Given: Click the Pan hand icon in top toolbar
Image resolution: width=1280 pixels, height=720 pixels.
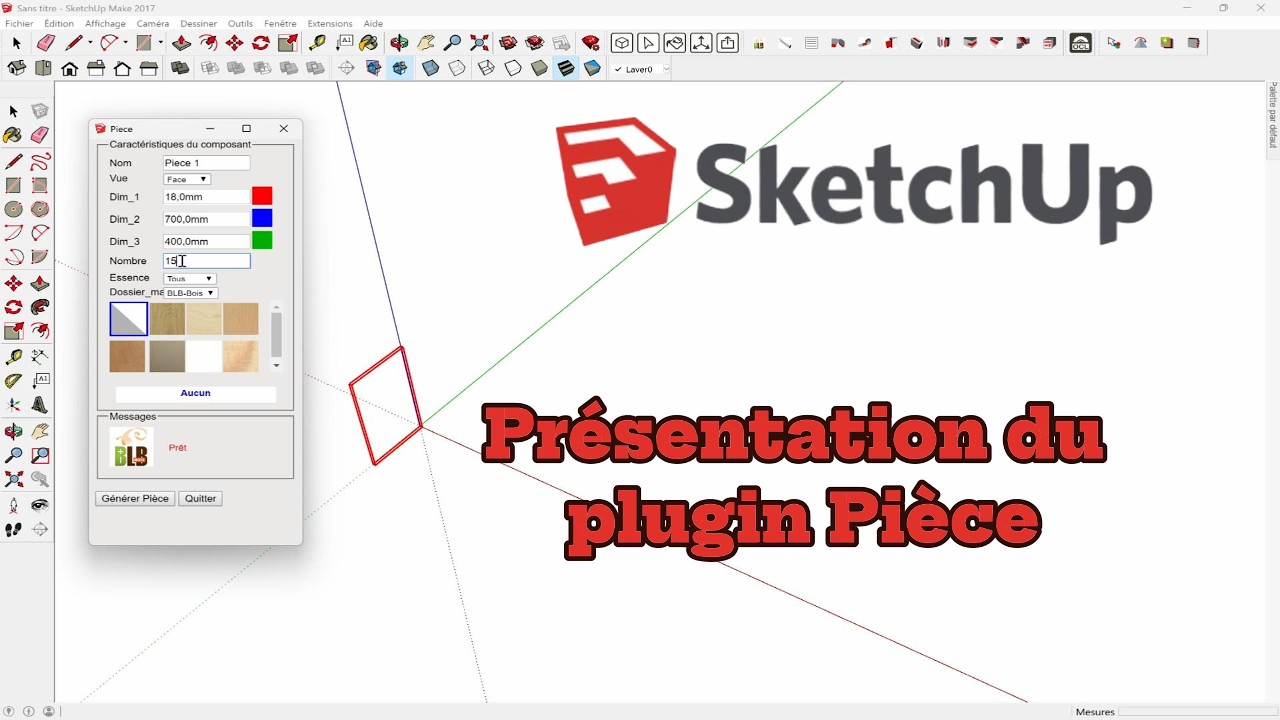Looking at the screenshot, I should click(x=426, y=43).
